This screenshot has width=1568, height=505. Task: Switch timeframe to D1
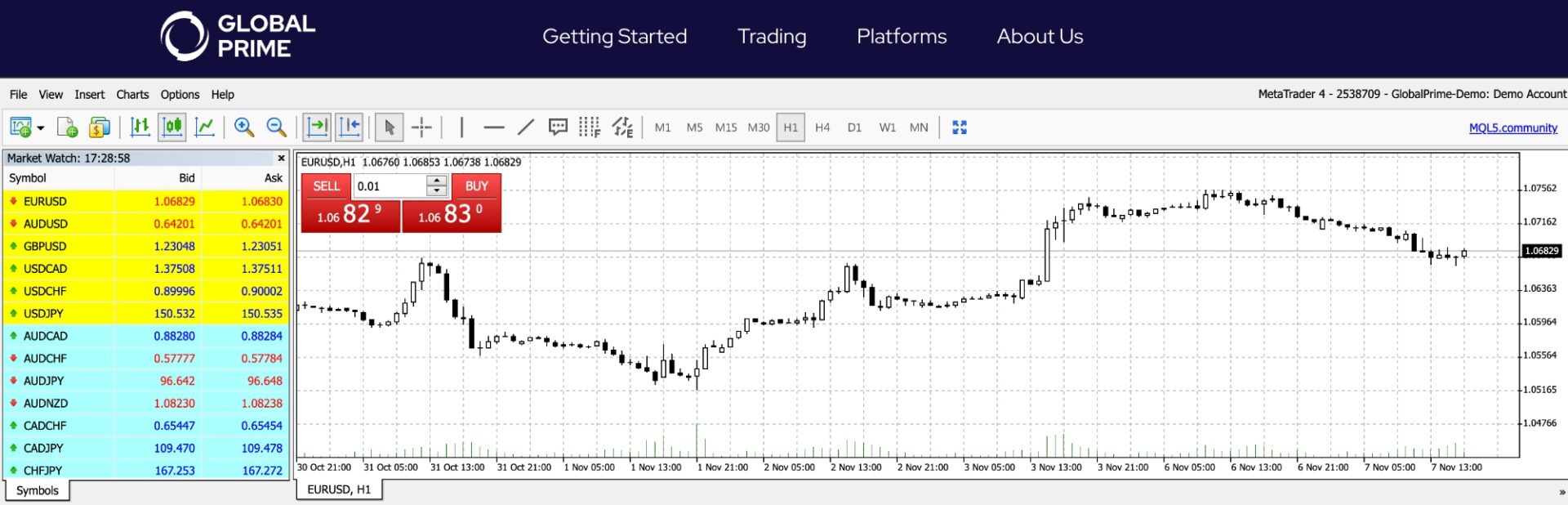pos(854,127)
